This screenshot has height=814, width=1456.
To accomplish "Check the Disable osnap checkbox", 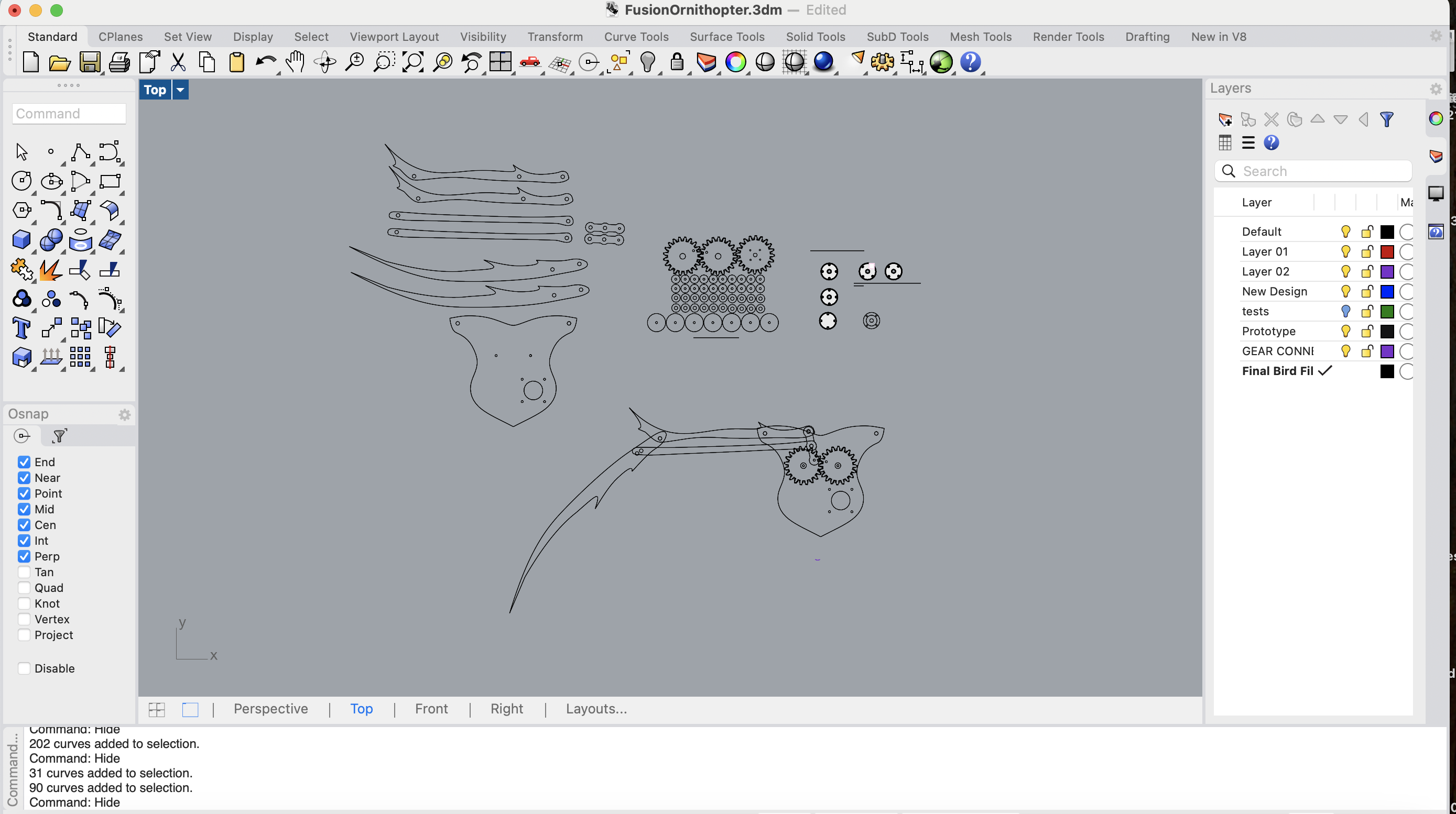I will click(24, 668).
